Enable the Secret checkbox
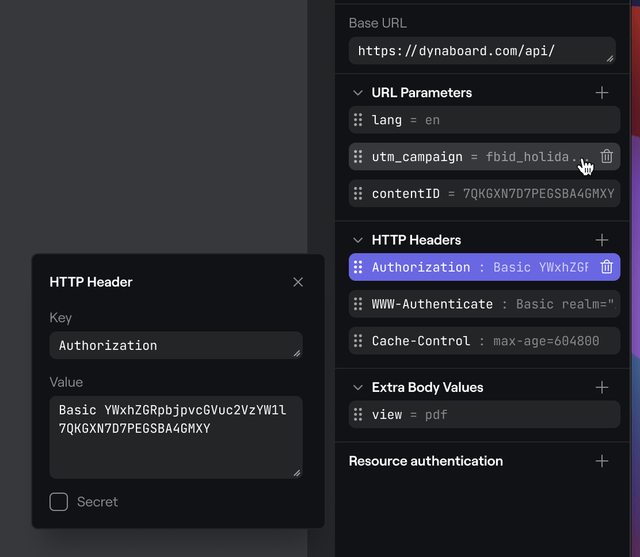This screenshot has width=640, height=557. [59, 502]
